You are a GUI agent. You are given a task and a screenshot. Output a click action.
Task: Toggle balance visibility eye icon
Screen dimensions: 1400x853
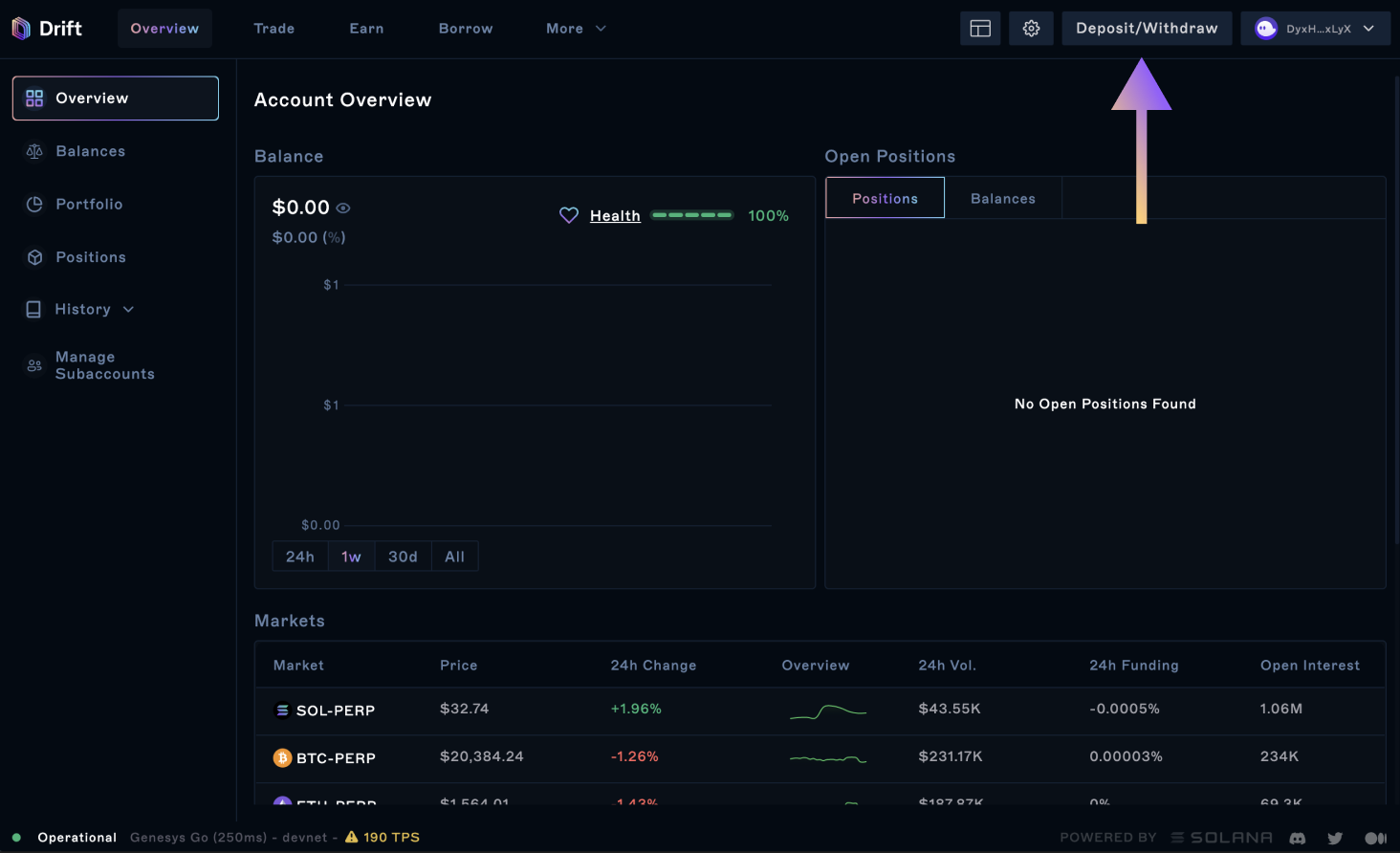tap(343, 208)
